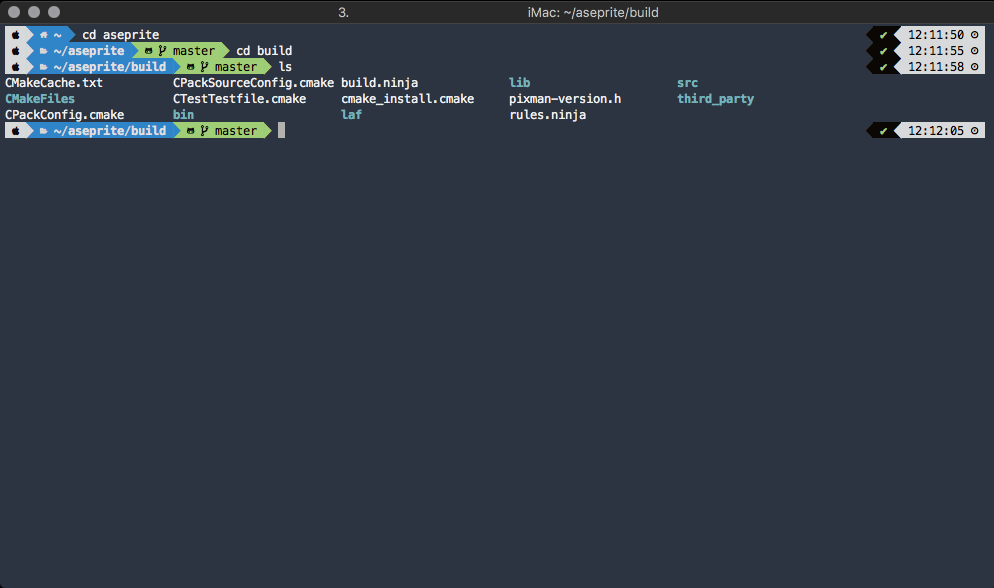The image size is (994, 588).
Task: Click clock icon after 12:11:50
Action: (x=974, y=35)
